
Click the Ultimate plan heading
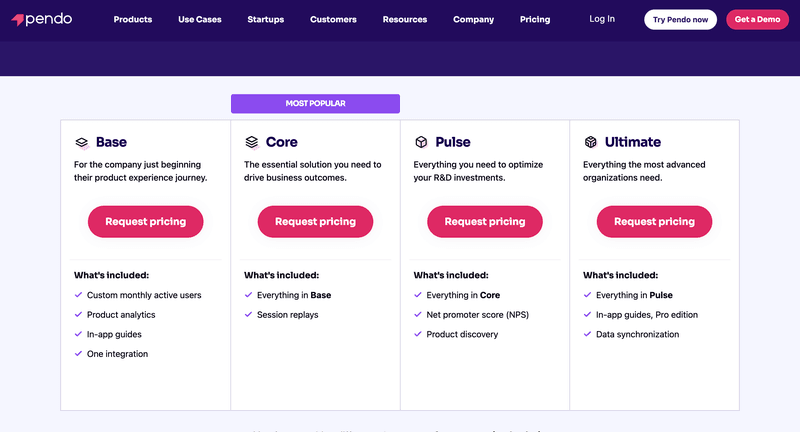coord(633,142)
